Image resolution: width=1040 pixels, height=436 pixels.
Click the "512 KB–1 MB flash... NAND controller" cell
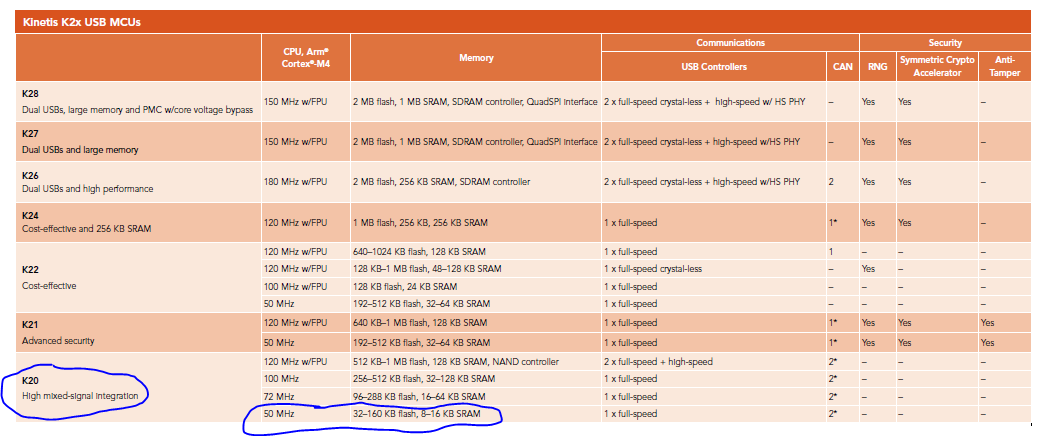(456, 362)
